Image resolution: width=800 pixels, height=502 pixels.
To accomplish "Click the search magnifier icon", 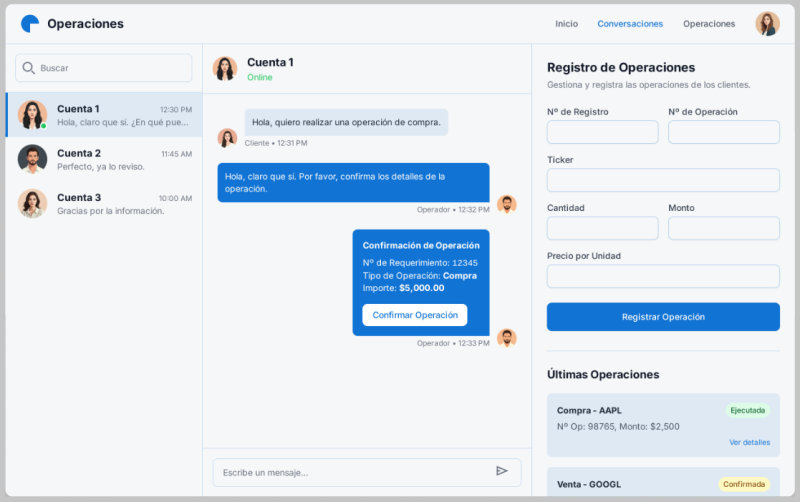I will (x=28, y=68).
